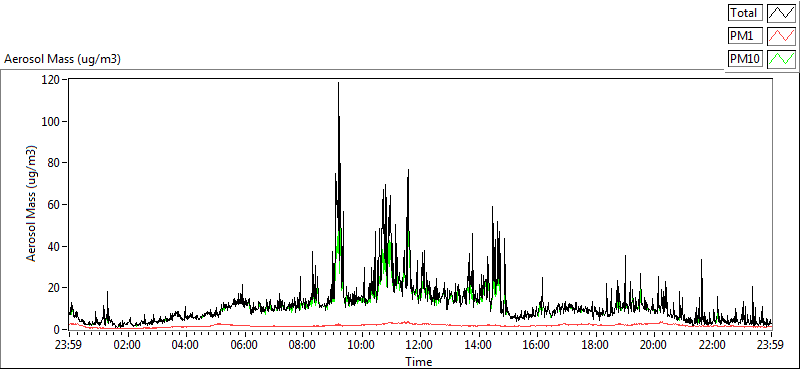Click the highest peak of the Total trace
The image size is (800, 369).
click(x=338, y=83)
